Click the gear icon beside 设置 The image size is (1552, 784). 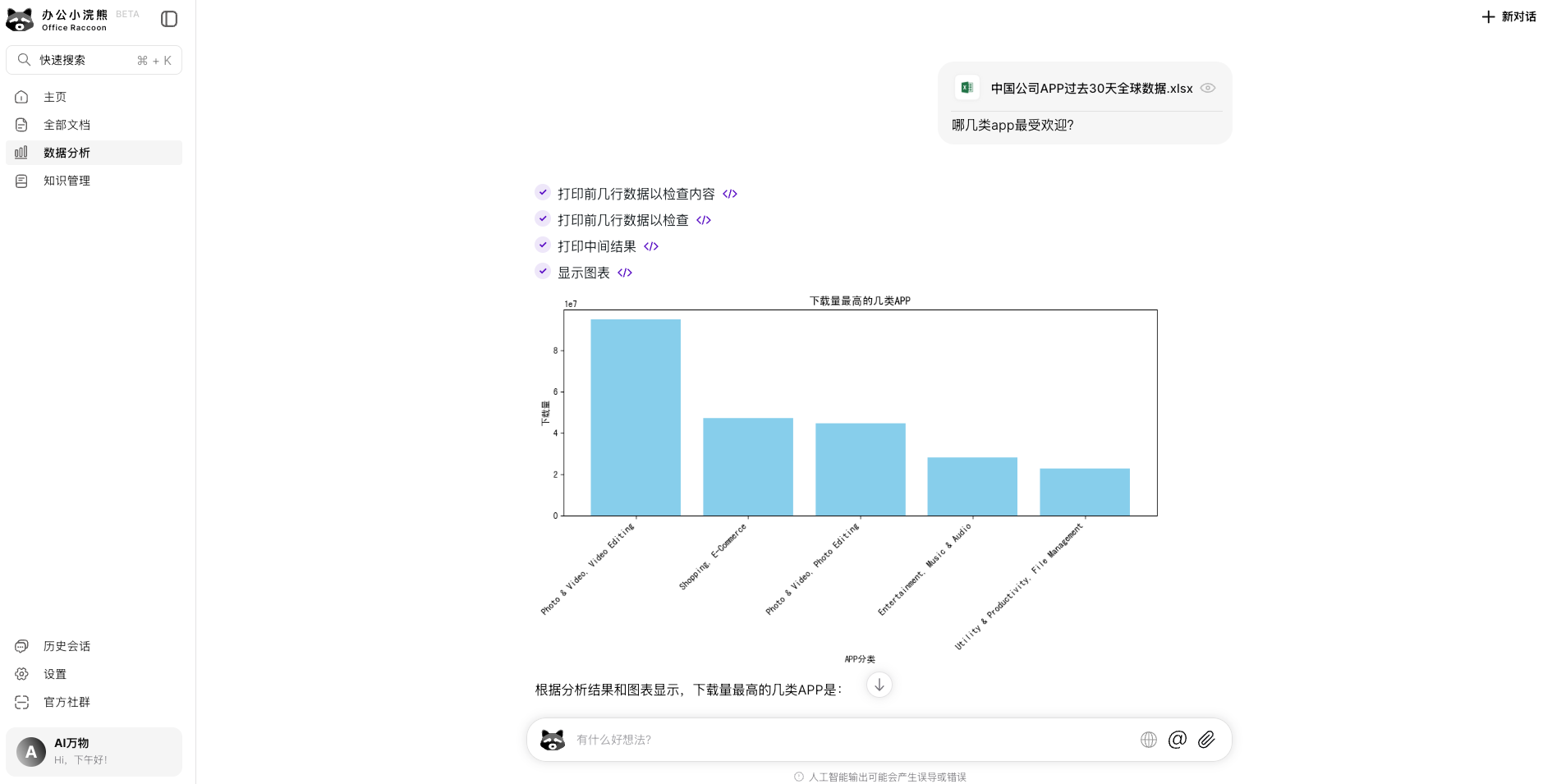[x=21, y=674]
